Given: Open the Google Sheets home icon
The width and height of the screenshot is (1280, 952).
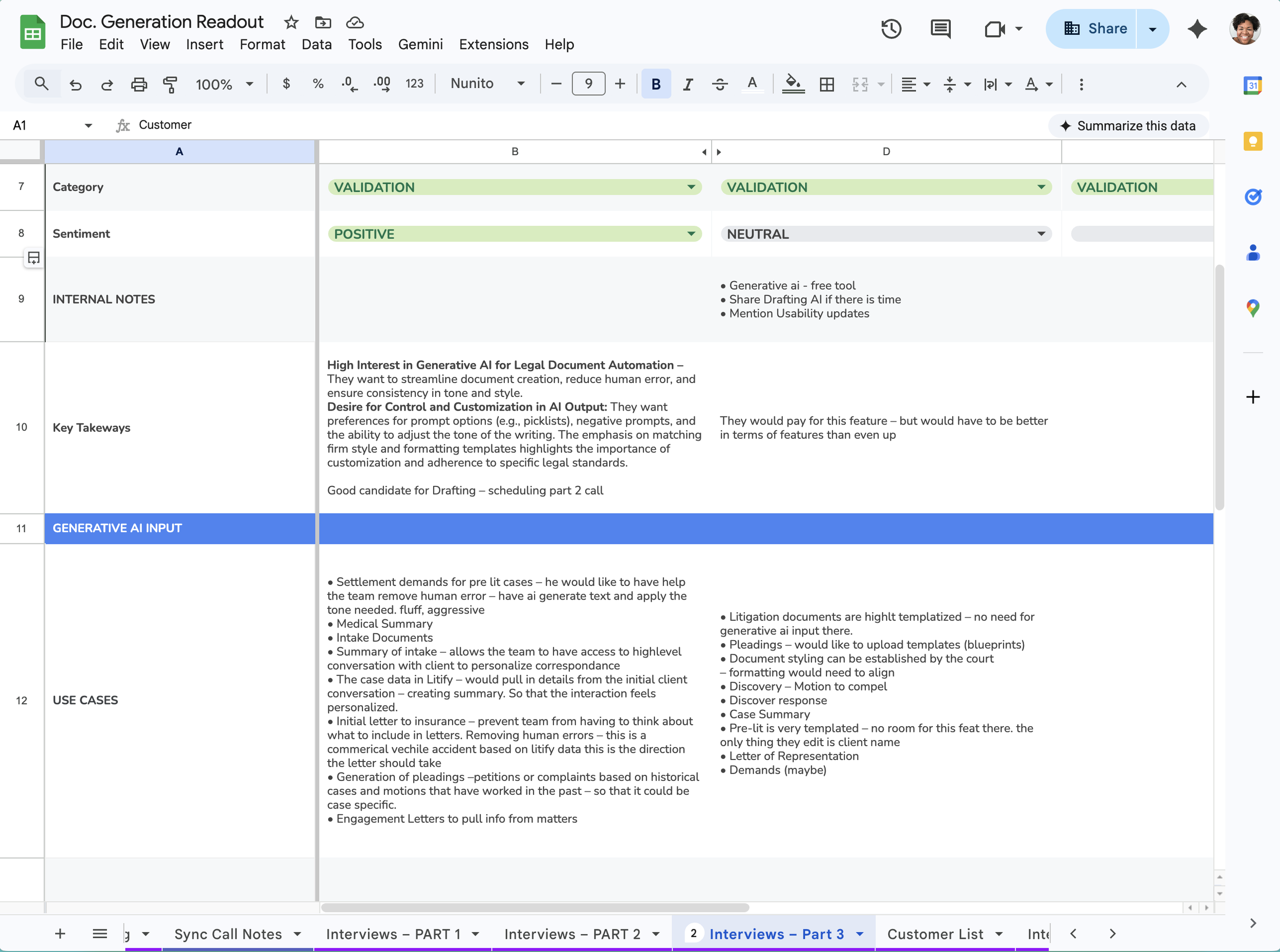Looking at the screenshot, I should [33, 32].
